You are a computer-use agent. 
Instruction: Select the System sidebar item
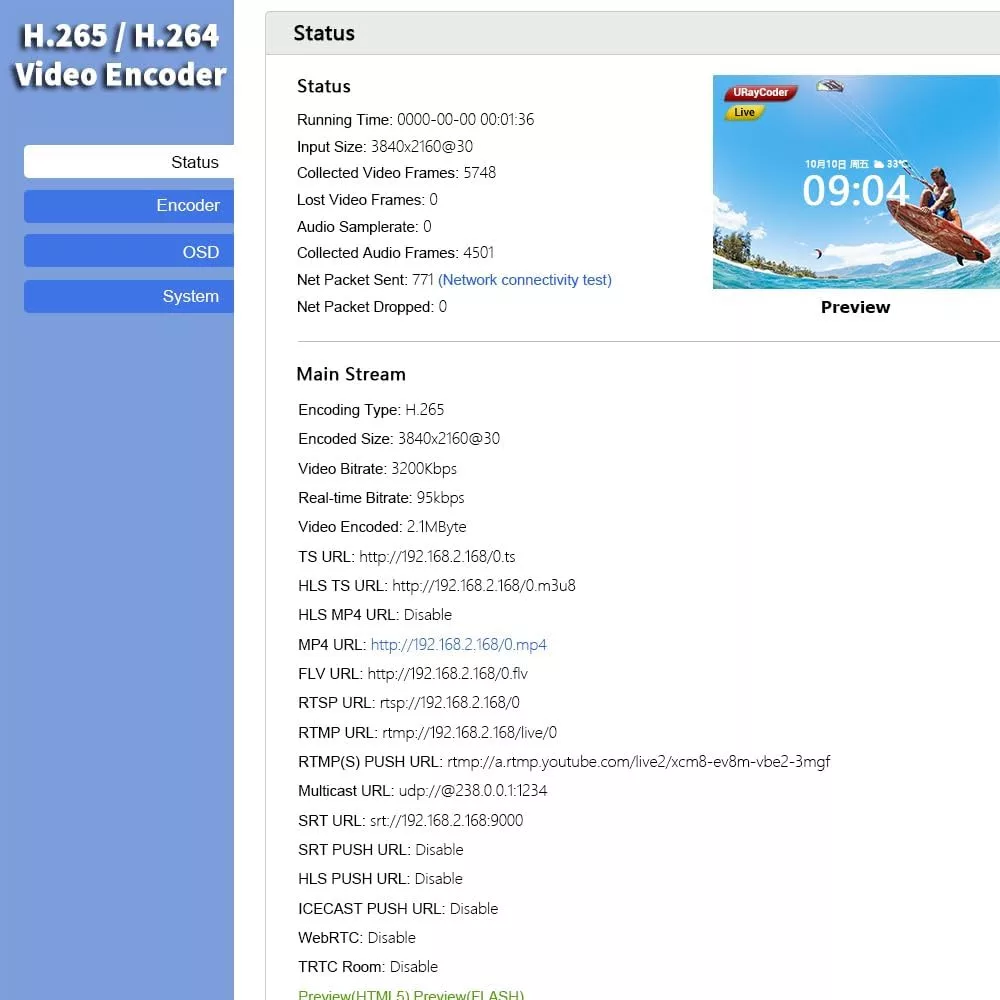pyautogui.click(x=130, y=297)
